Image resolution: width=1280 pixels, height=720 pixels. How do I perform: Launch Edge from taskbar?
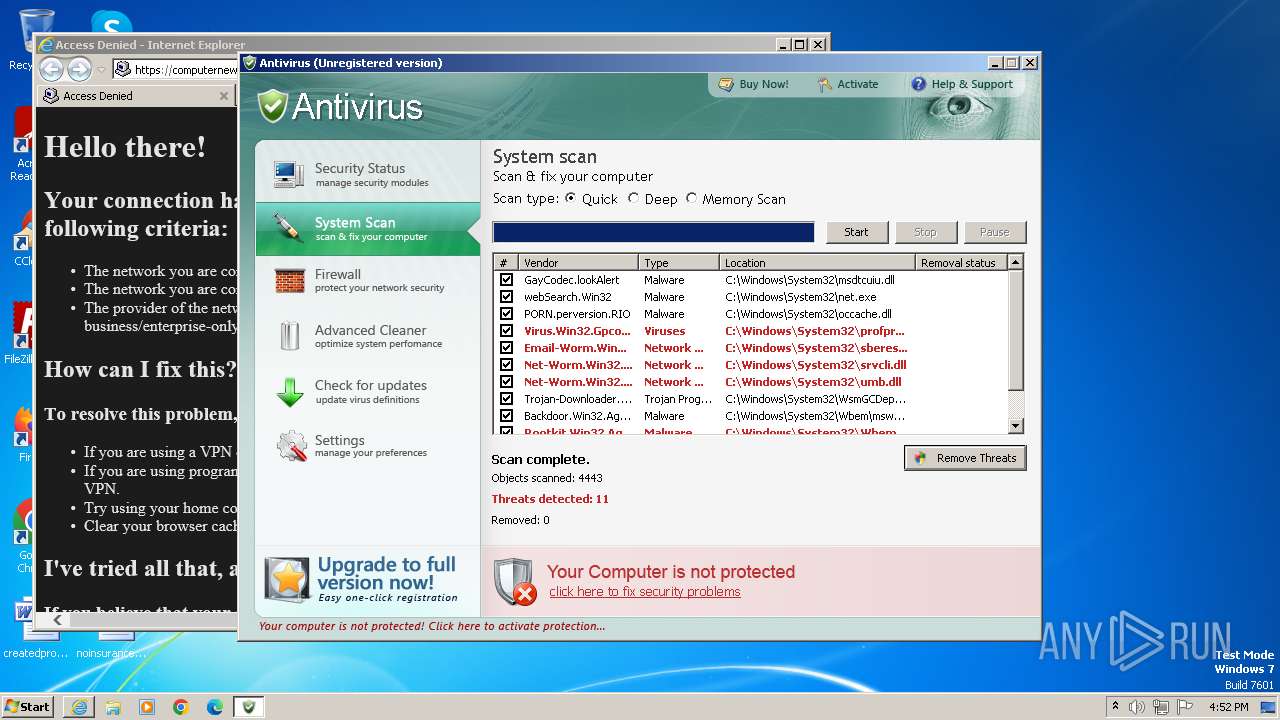click(215, 707)
